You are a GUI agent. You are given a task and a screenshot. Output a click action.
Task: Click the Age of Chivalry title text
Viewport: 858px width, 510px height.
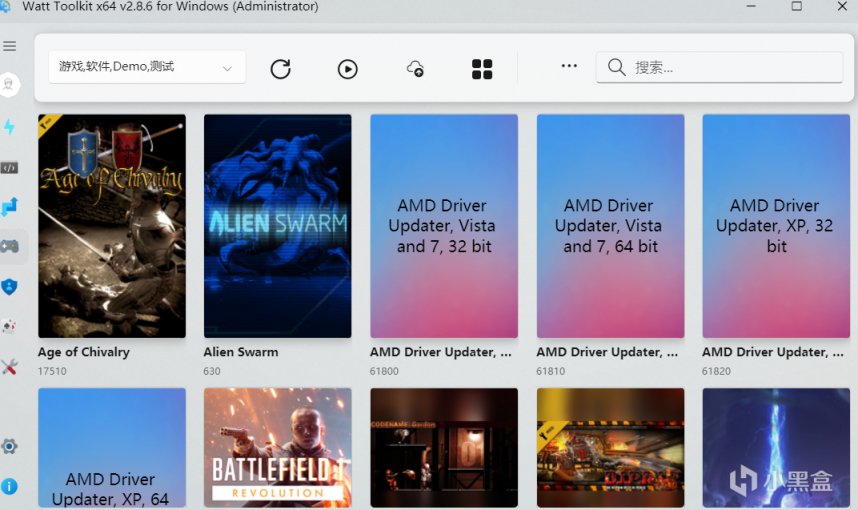coord(84,352)
